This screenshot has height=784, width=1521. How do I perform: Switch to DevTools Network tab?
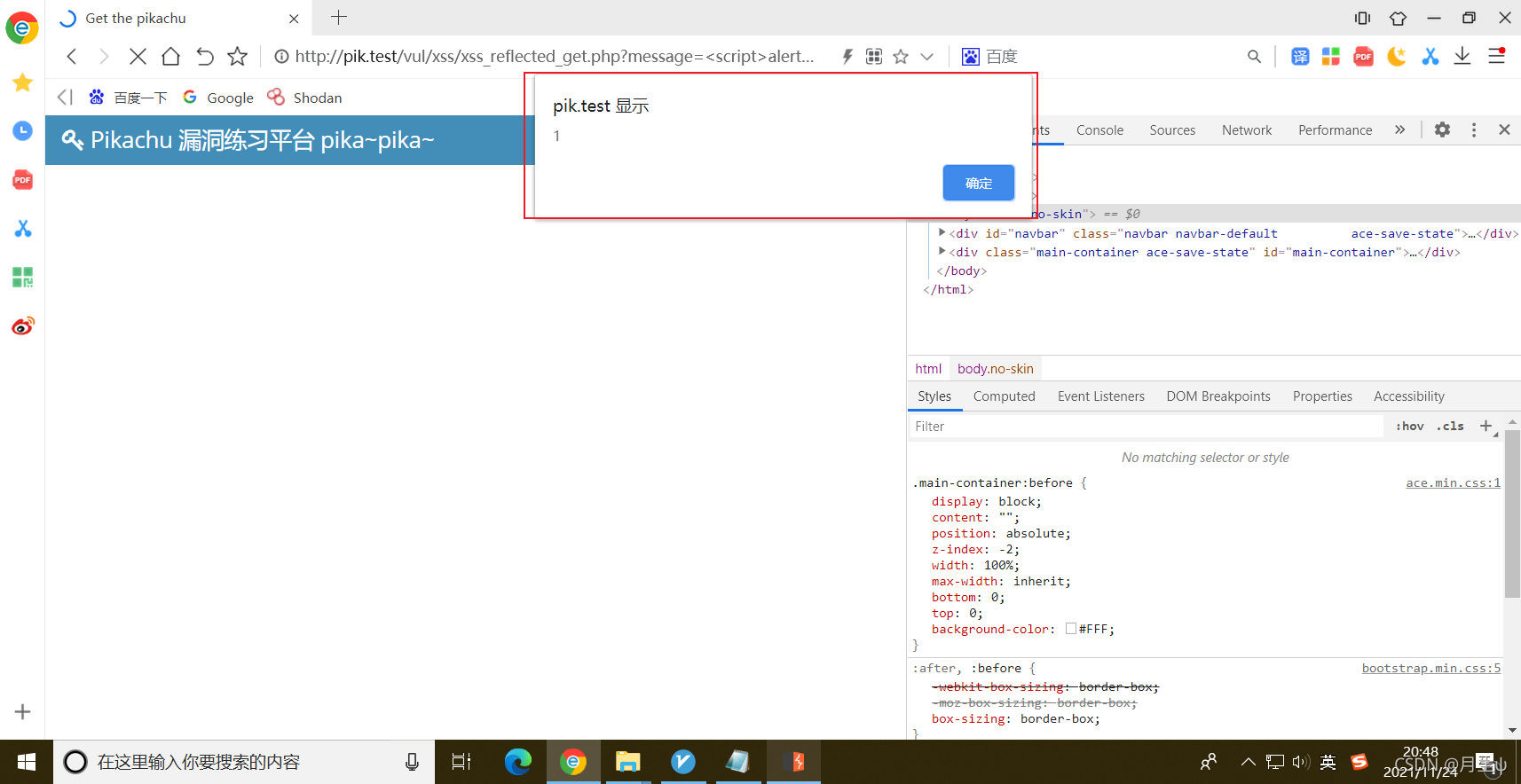click(x=1247, y=130)
